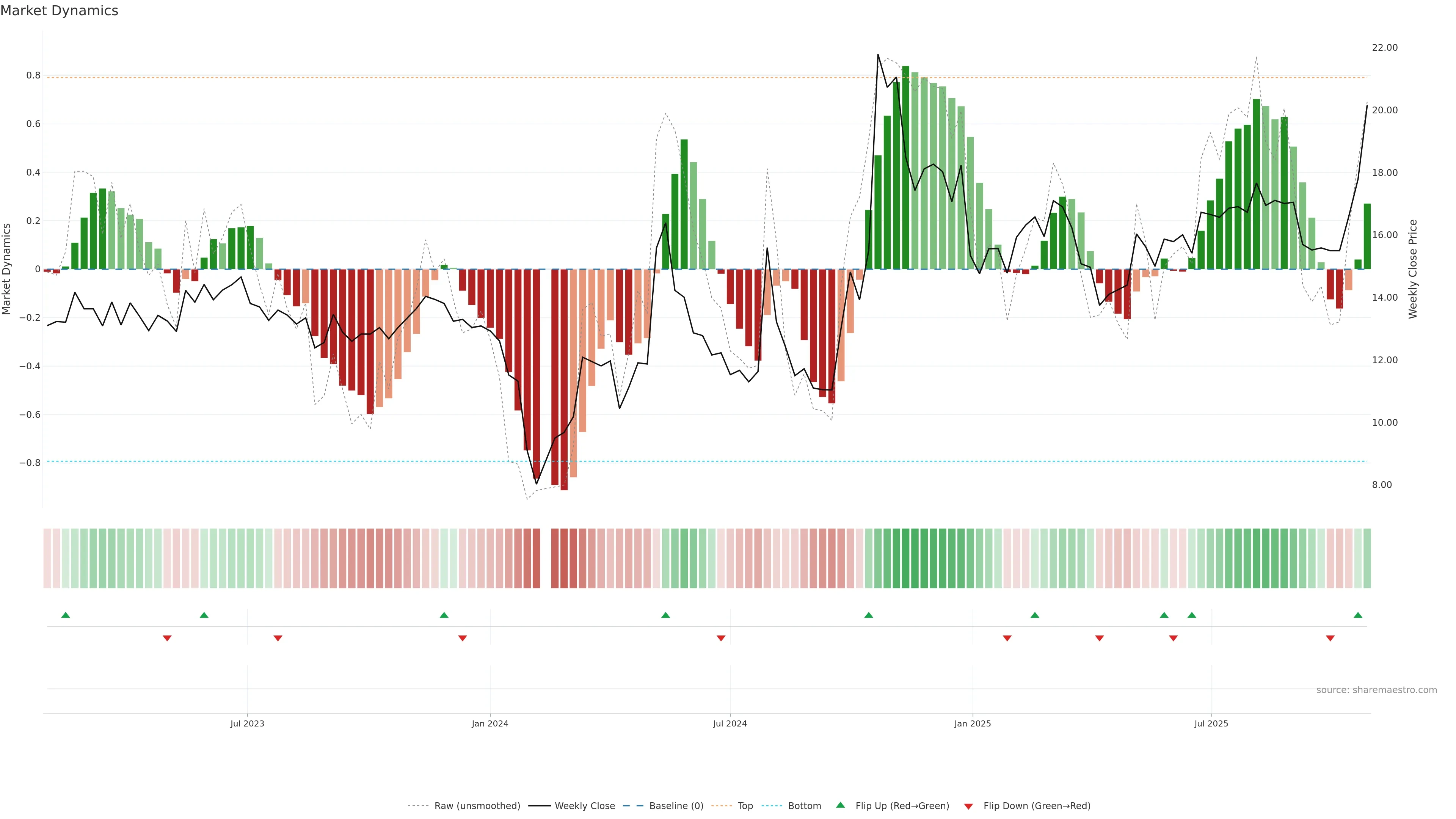Click the Jan 2024 x-axis label

point(490,723)
